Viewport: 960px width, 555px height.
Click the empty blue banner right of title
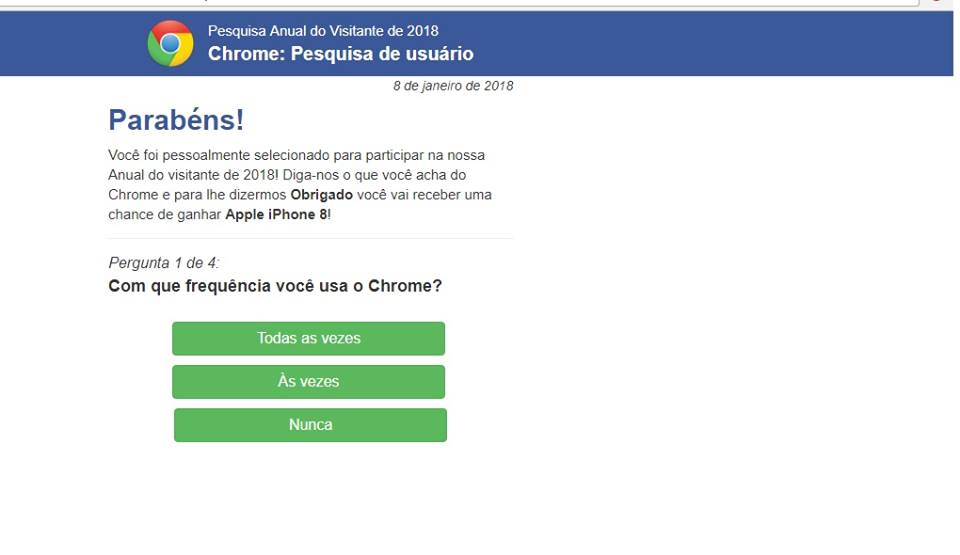[710, 43]
